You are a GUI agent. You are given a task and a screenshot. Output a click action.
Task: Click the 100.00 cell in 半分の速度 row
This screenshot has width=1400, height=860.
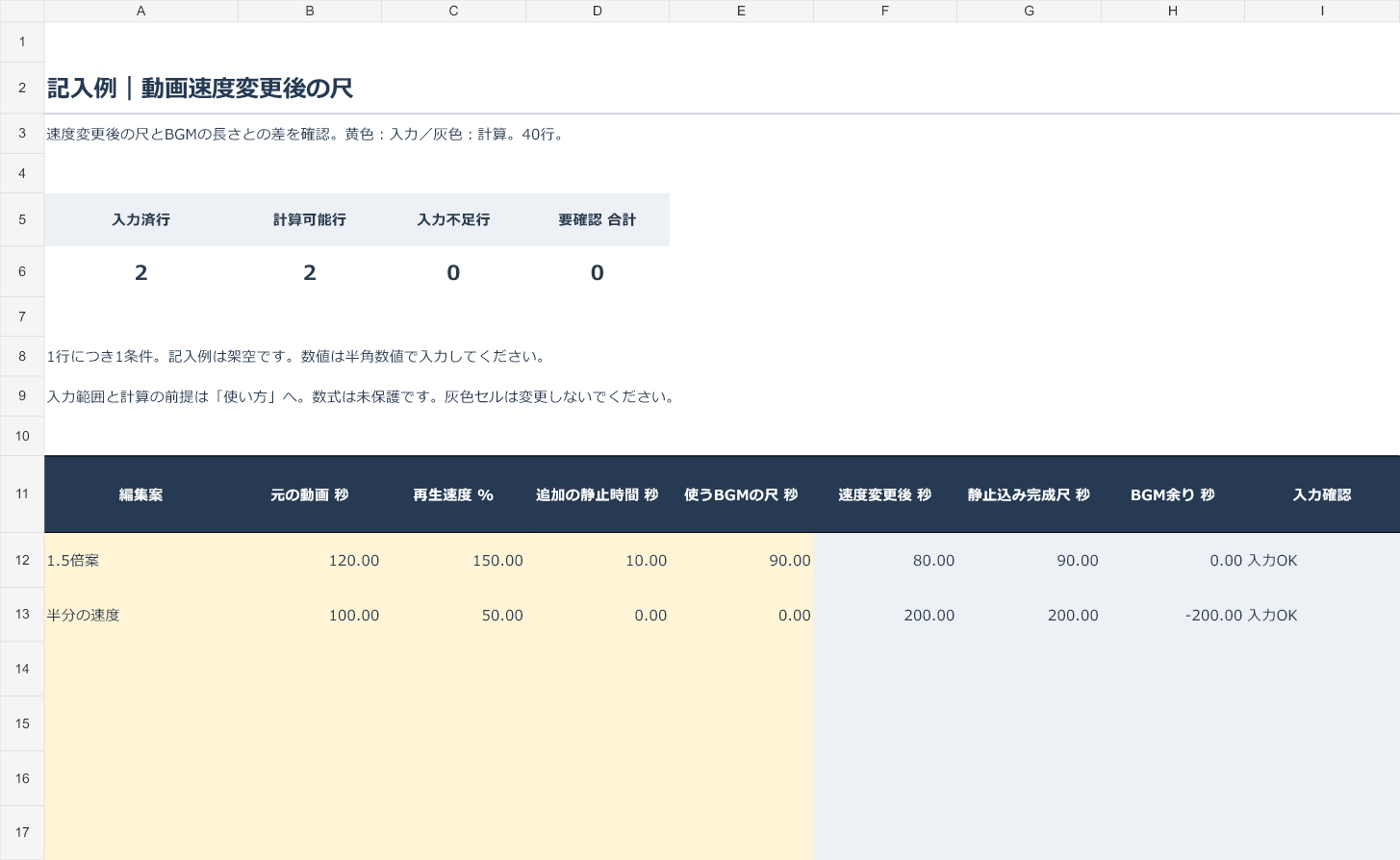click(309, 615)
